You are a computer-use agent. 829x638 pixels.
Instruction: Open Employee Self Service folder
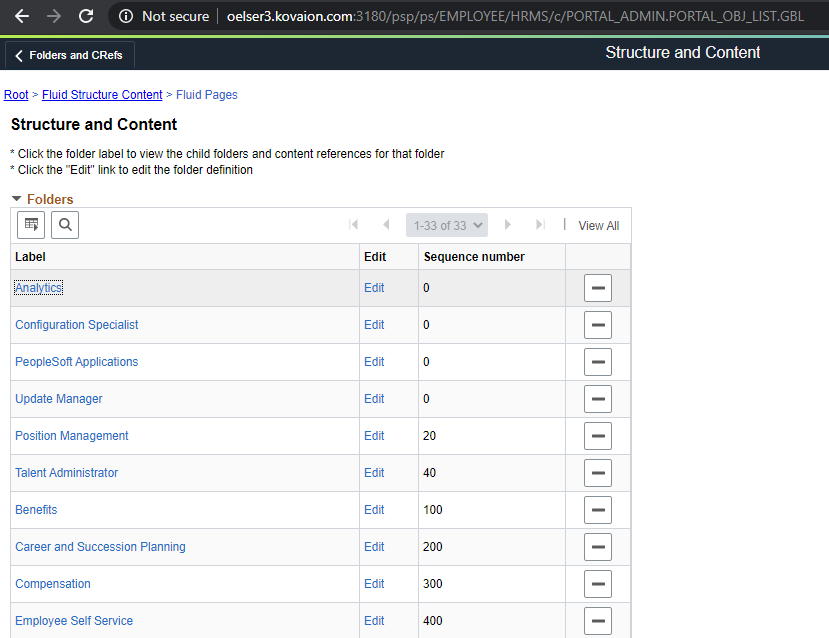coord(74,621)
